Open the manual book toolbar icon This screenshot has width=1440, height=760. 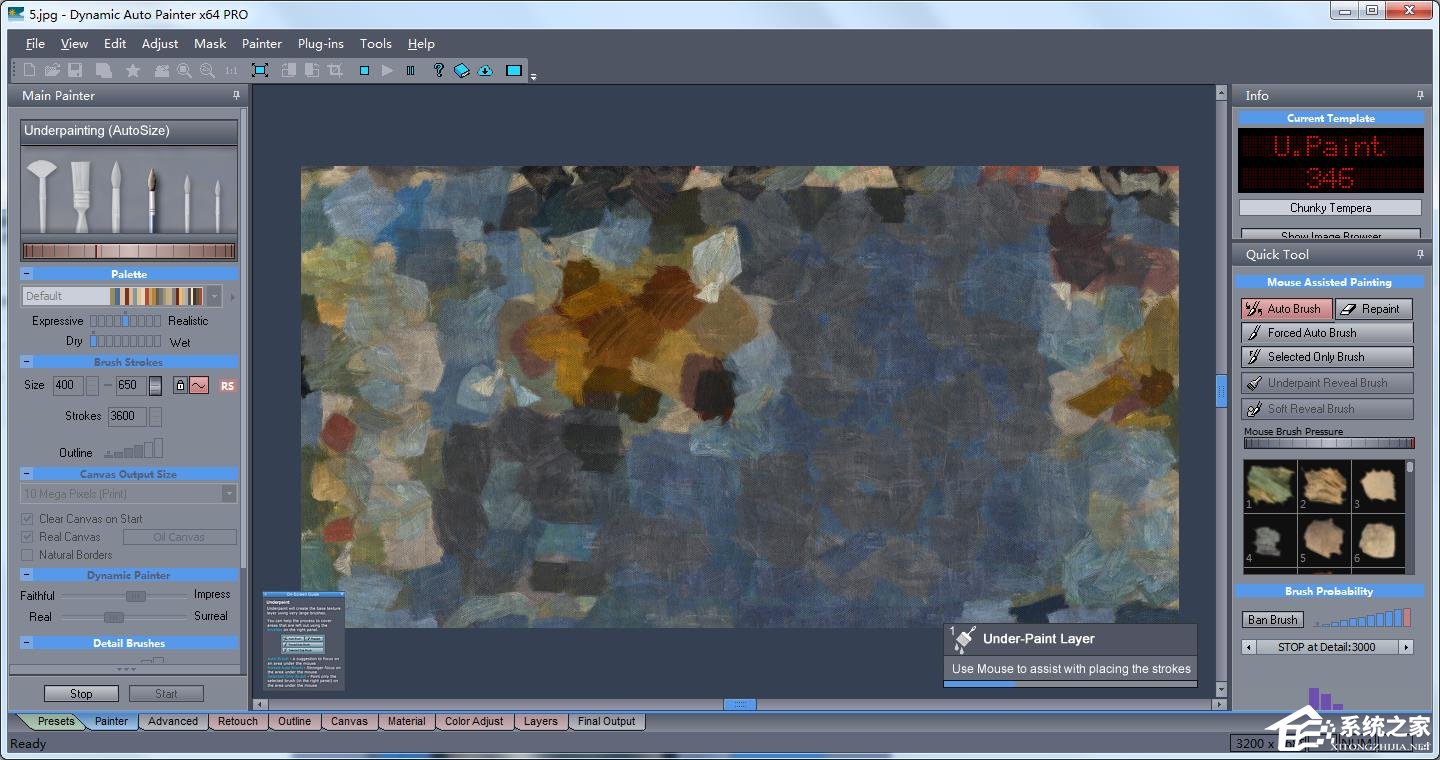[461, 70]
